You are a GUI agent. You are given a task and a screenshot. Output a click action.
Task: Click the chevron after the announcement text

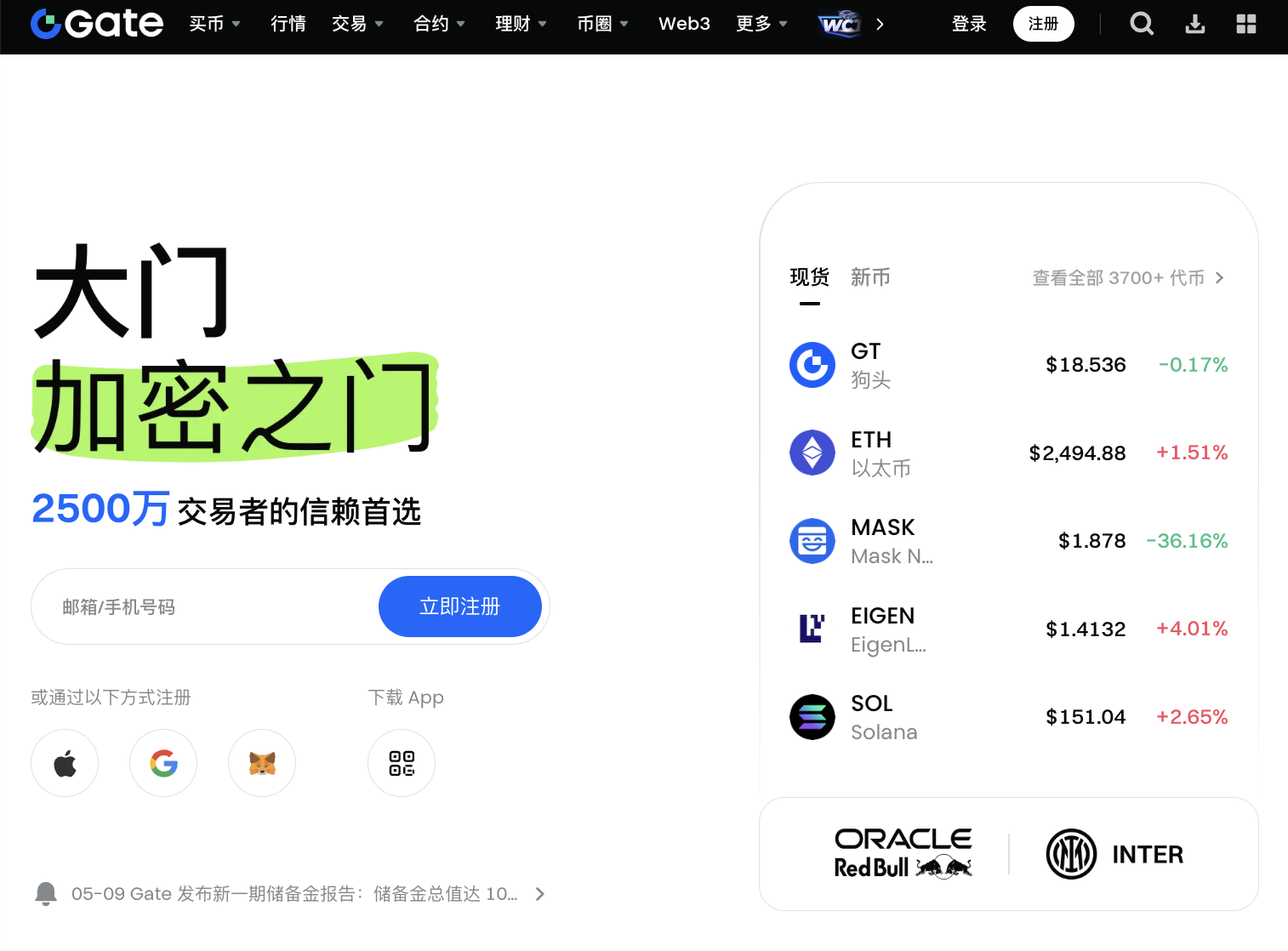click(539, 894)
